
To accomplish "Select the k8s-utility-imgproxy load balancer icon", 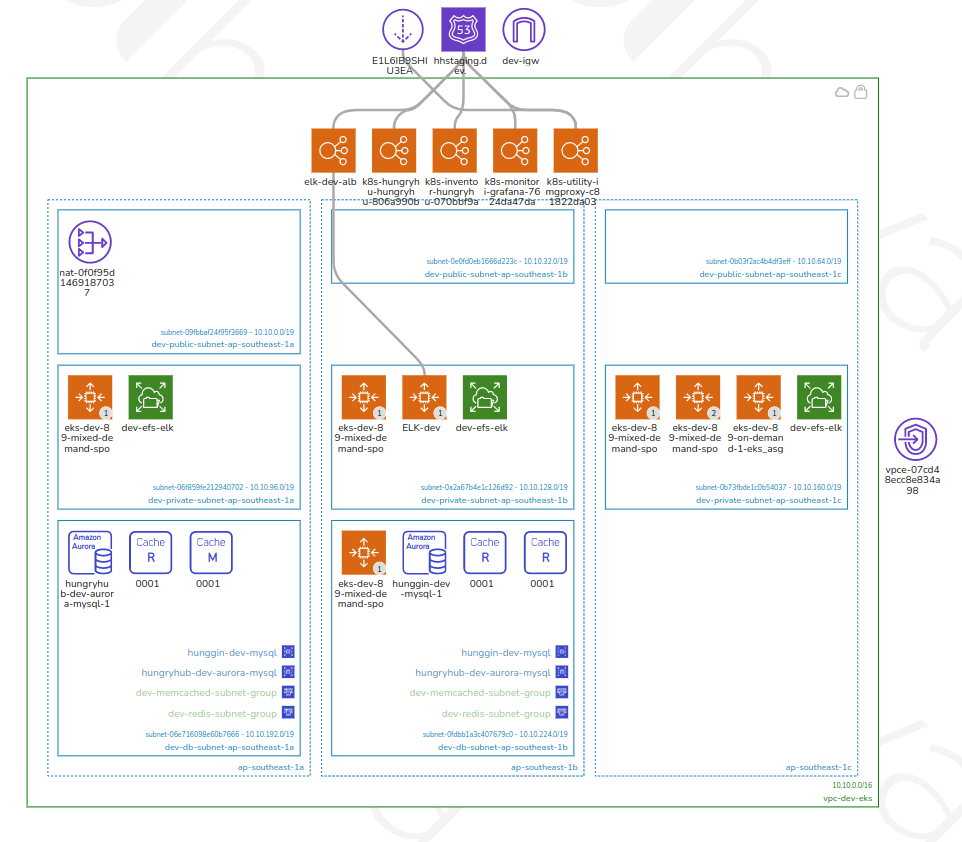I will tap(575, 150).
